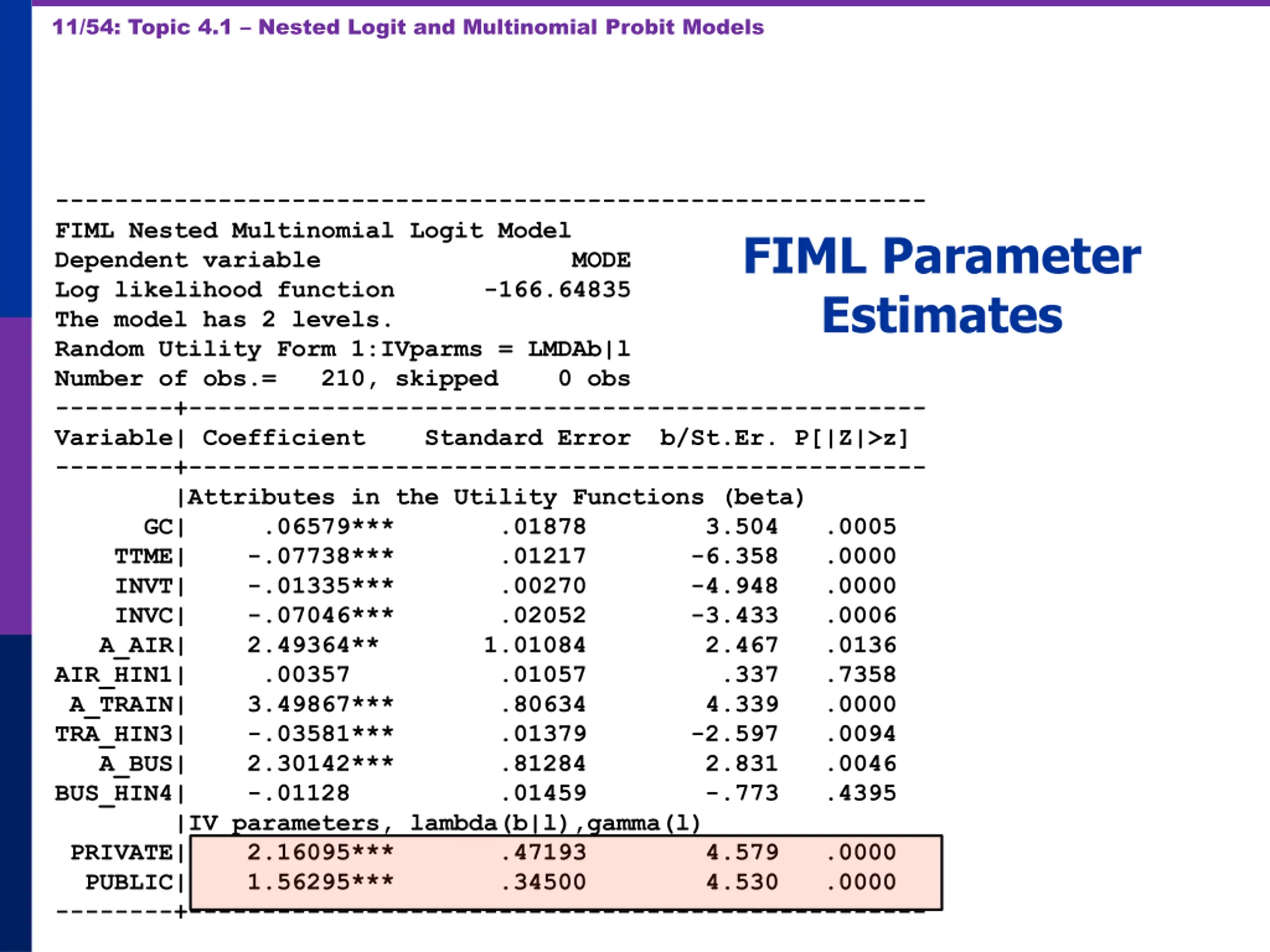The height and width of the screenshot is (952, 1270).
Task: Click the Attributes in the Utility Functions label
Action: point(496,497)
